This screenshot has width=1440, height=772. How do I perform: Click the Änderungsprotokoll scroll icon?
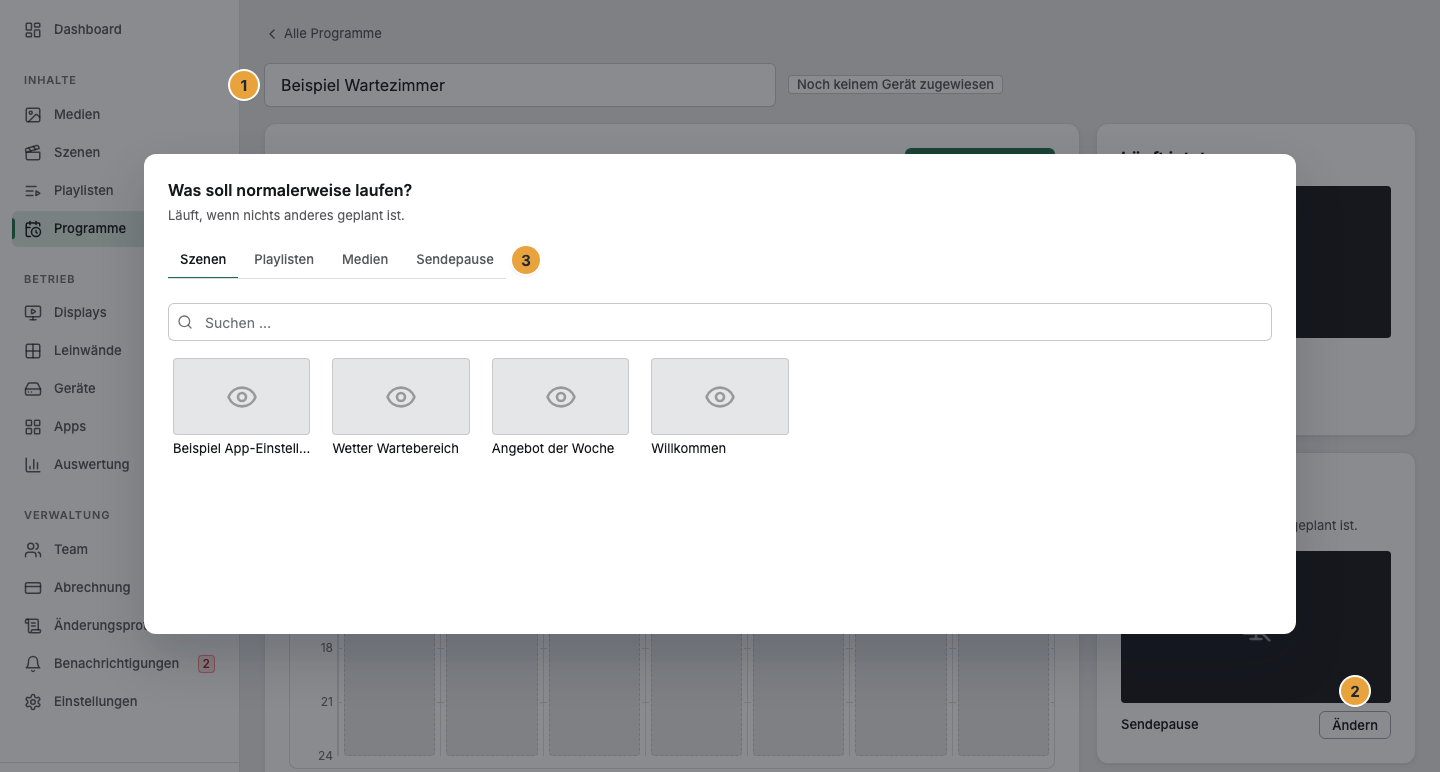pyautogui.click(x=33, y=626)
